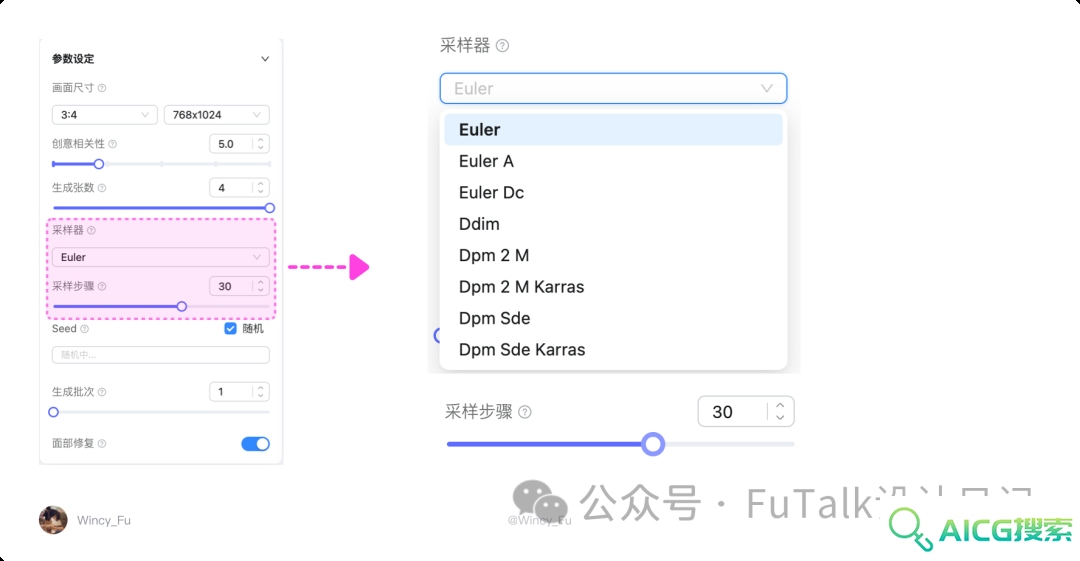Open the small Euler sampler dropdown
Viewport: 1080px width, 561px height.
click(160, 257)
